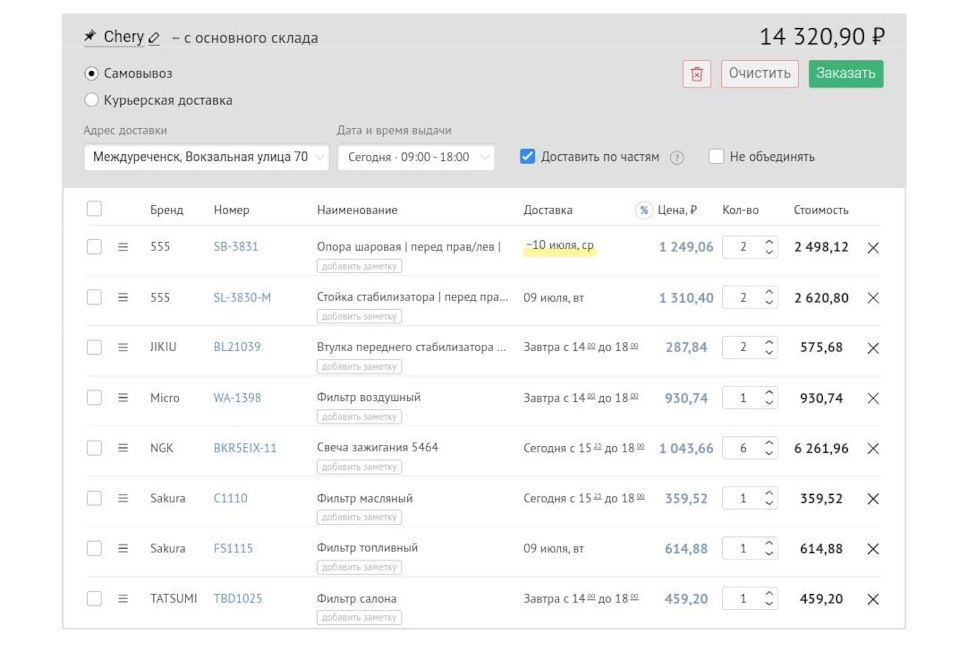960x652 pixels.
Task: Check the select-all checkbox in table header
Action: click(x=94, y=209)
